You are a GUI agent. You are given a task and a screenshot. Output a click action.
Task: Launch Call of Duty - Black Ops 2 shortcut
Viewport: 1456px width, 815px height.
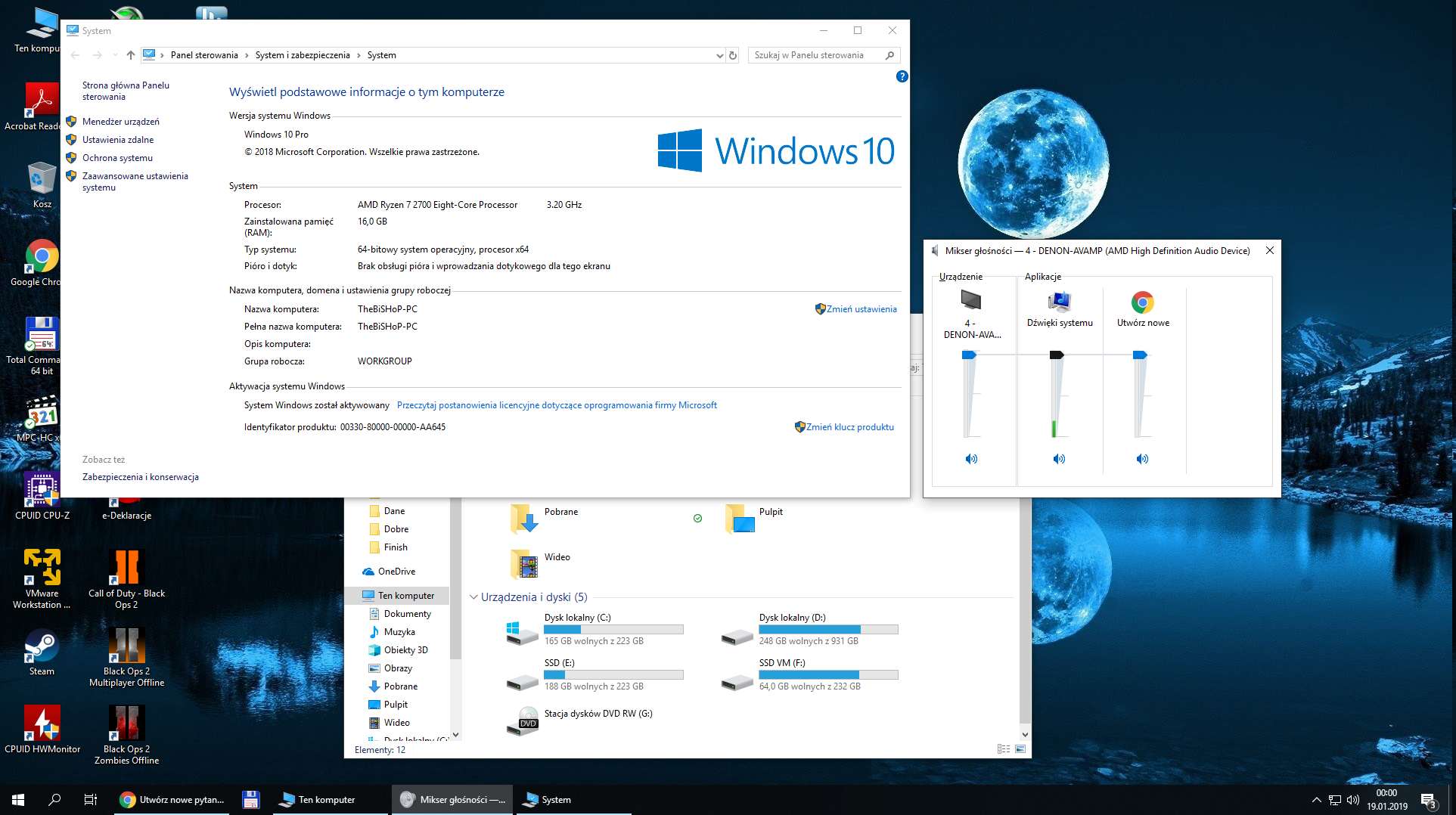tap(126, 579)
